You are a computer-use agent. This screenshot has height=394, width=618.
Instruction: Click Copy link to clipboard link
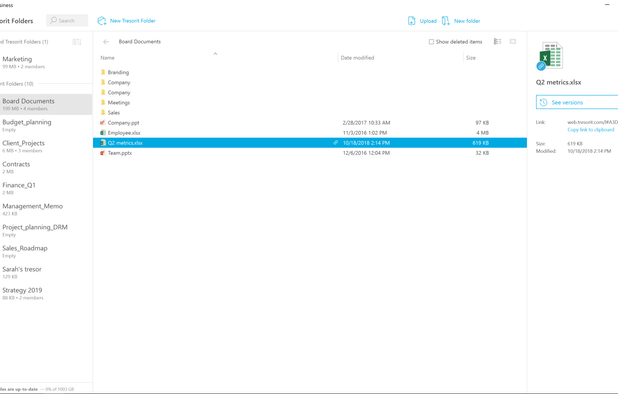point(591,130)
